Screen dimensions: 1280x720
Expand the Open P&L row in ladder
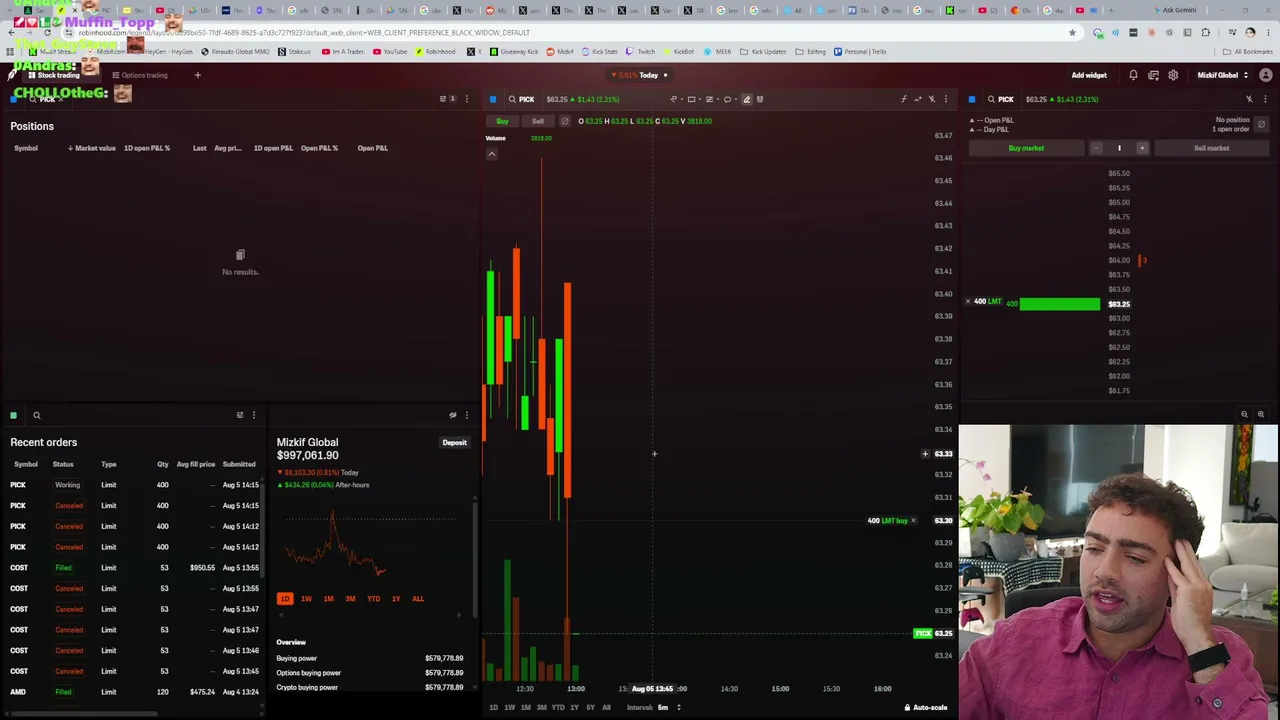(x=991, y=120)
